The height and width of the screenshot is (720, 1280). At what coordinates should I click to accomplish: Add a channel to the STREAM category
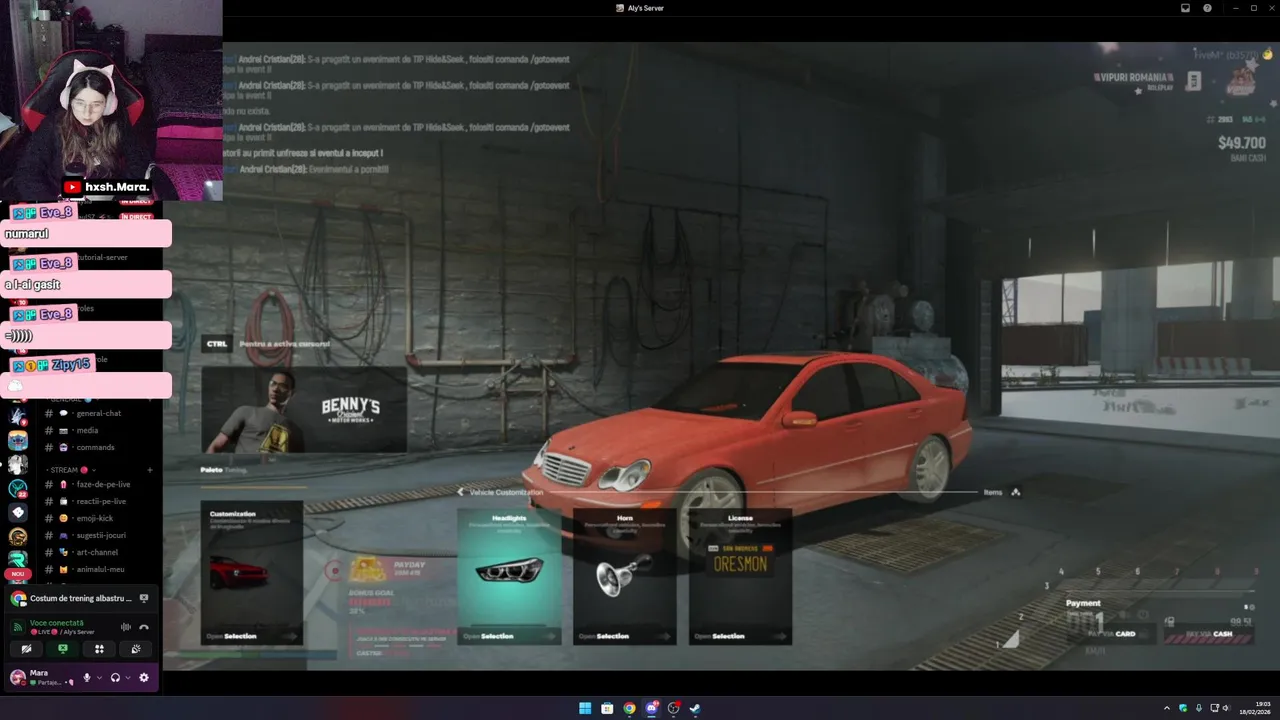(150, 470)
